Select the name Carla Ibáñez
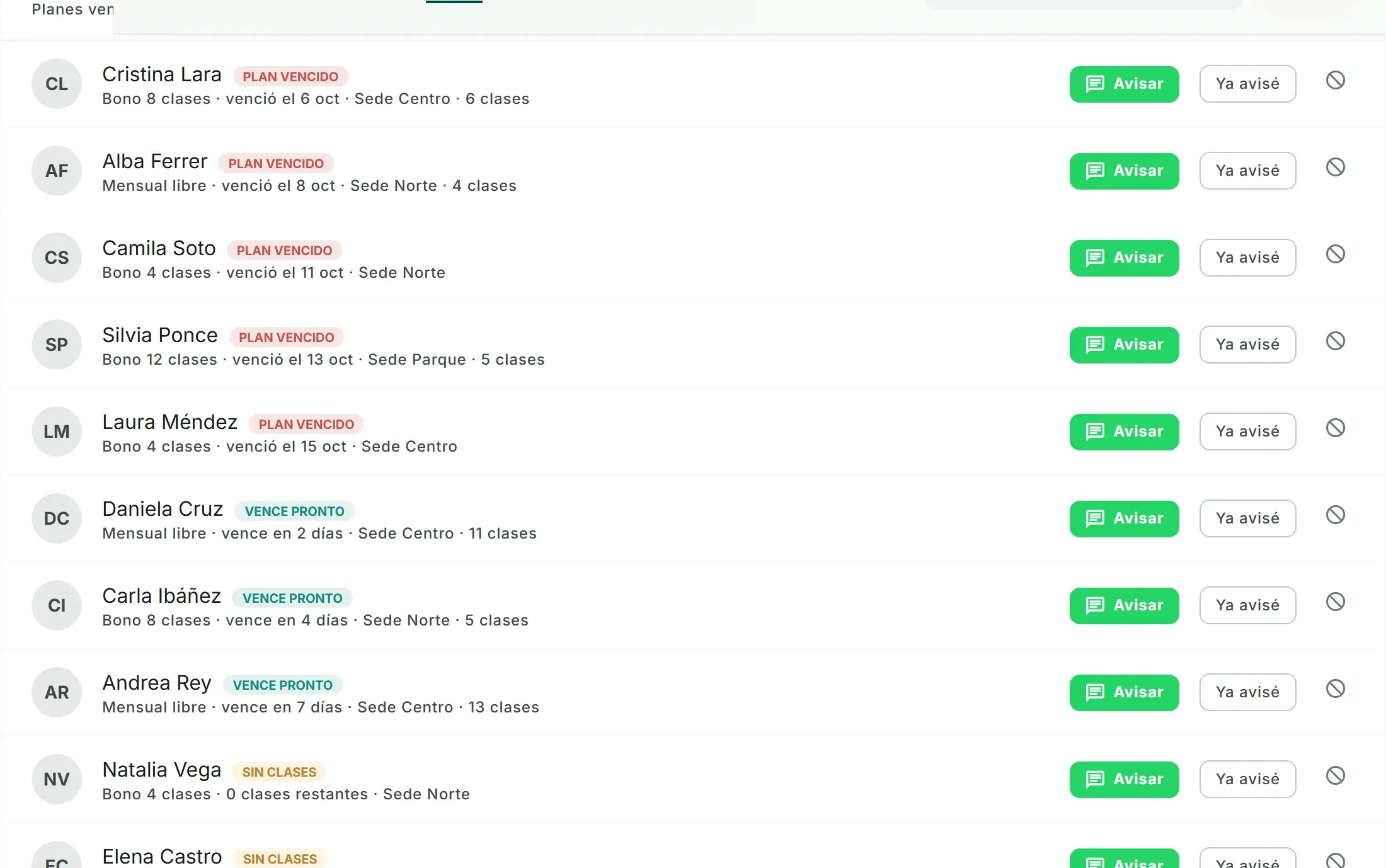The image size is (1386, 868). pos(161,596)
